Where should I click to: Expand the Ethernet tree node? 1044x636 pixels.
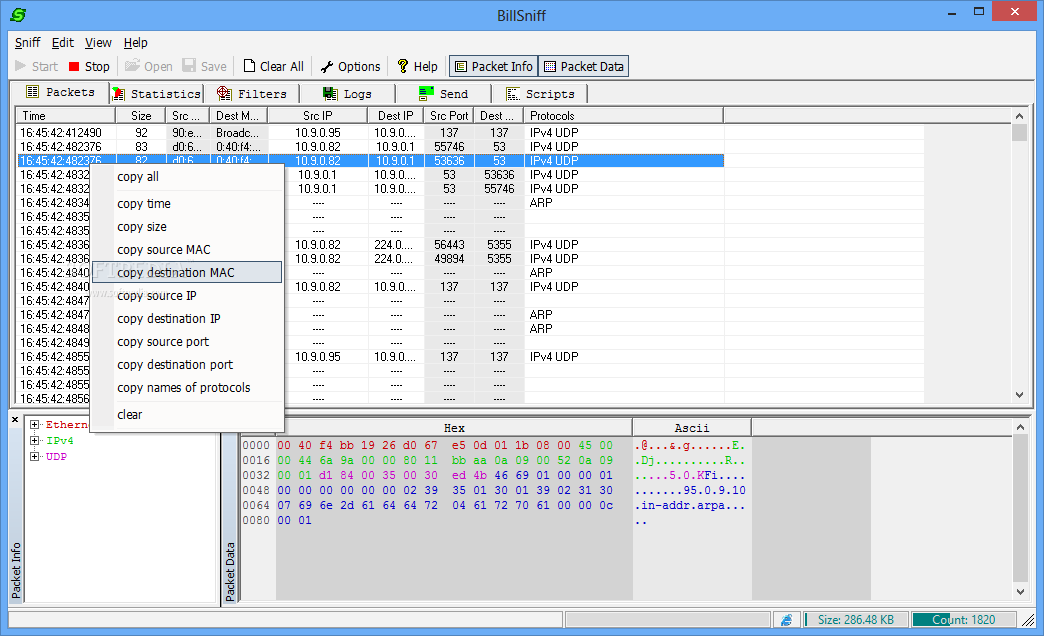pos(35,424)
